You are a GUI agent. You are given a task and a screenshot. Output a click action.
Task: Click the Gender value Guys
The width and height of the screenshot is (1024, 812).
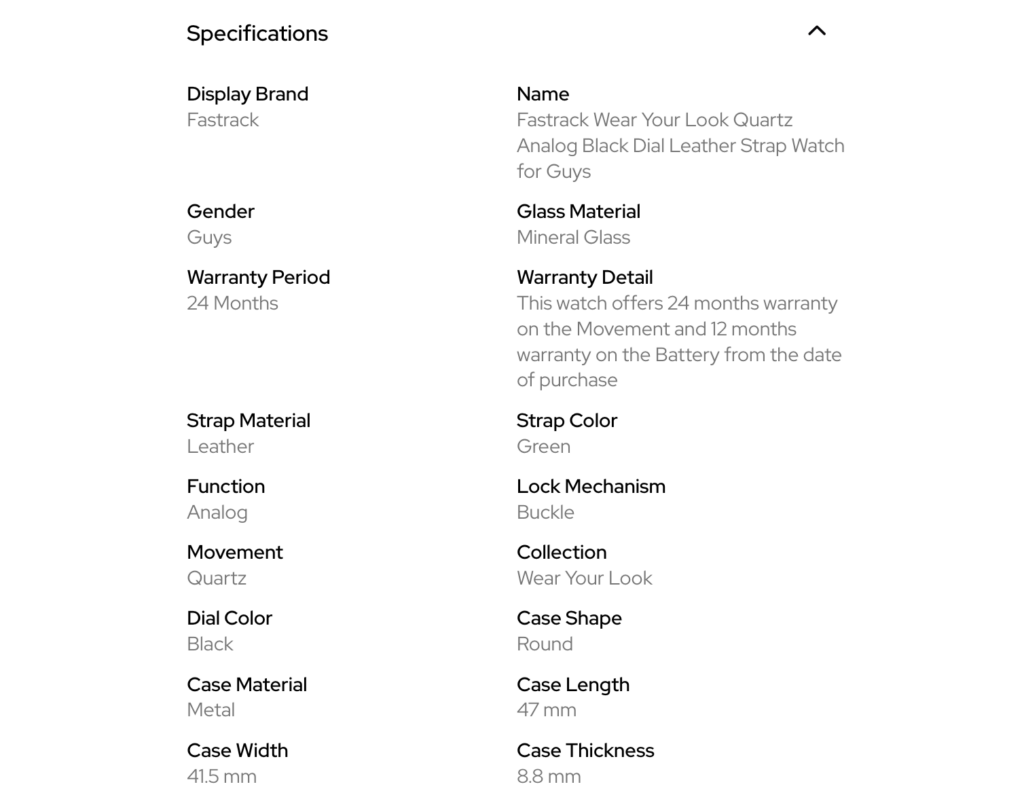point(209,238)
